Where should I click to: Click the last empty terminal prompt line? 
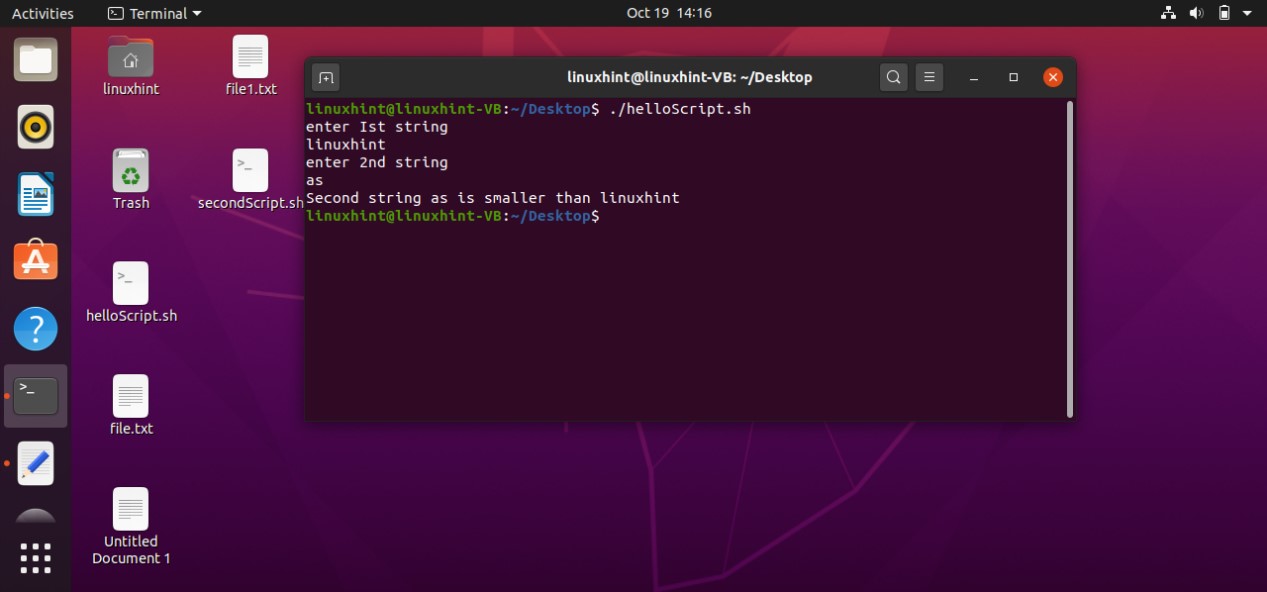click(453, 216)
